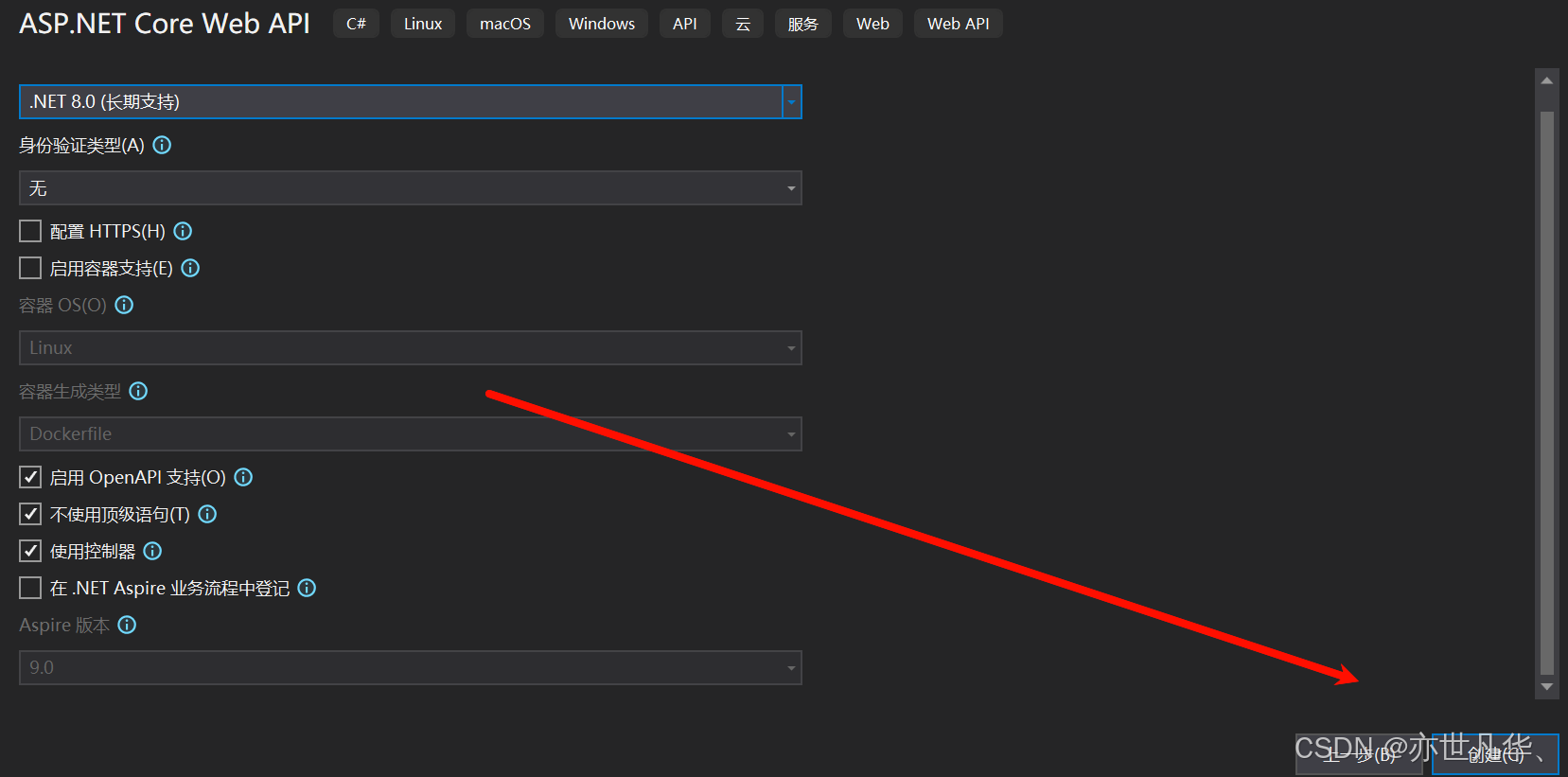Go back with the 上一步(B) button
This screenshot has height=777, width=1568.
pyautogui.click(x=1359, y=754)
